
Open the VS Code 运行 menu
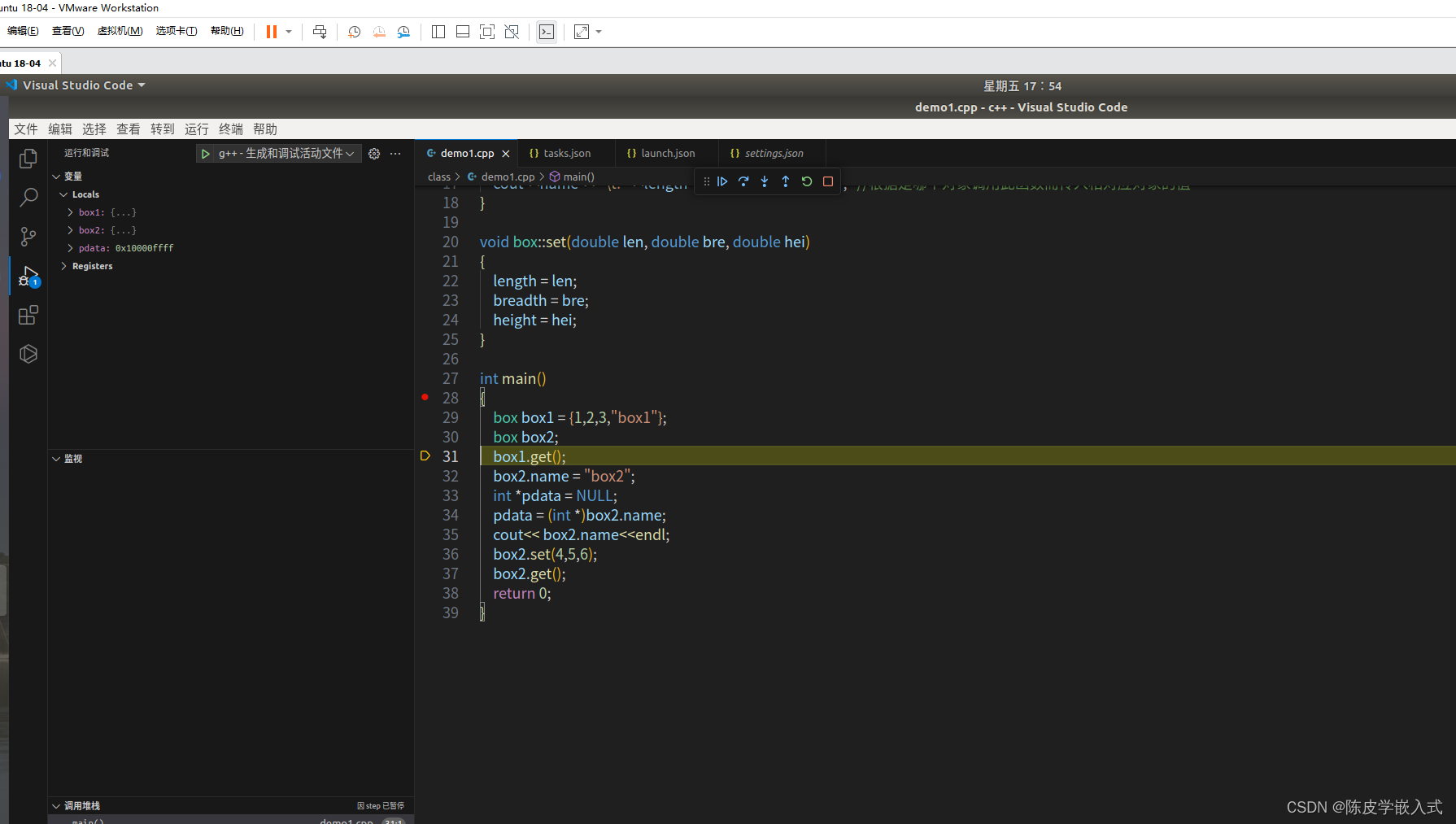coord(197,129)
